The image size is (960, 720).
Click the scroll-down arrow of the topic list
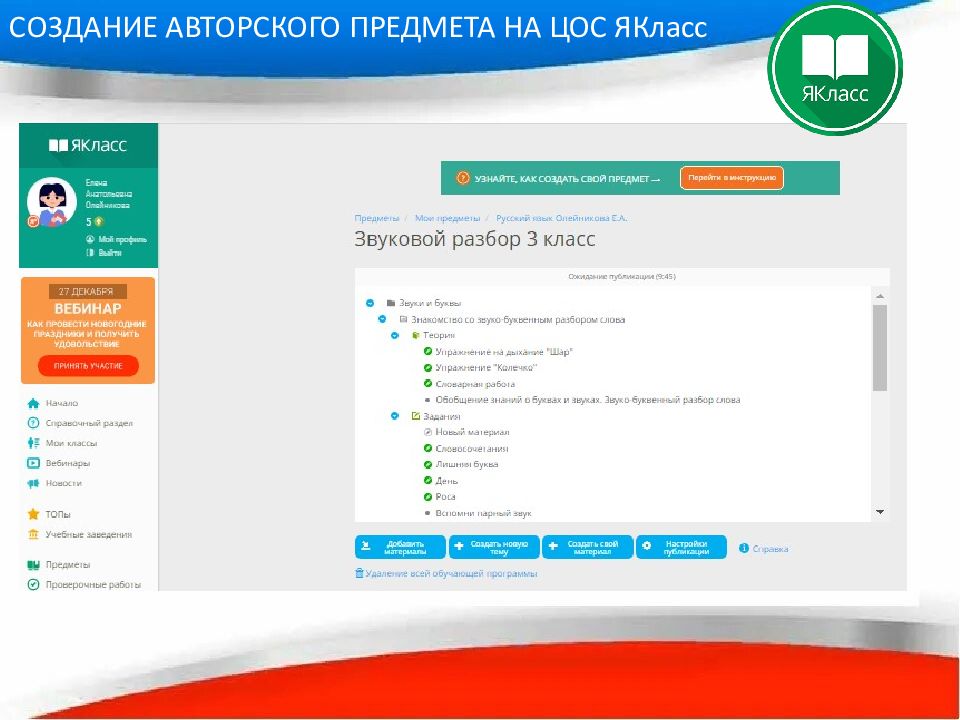coord(880,512)
